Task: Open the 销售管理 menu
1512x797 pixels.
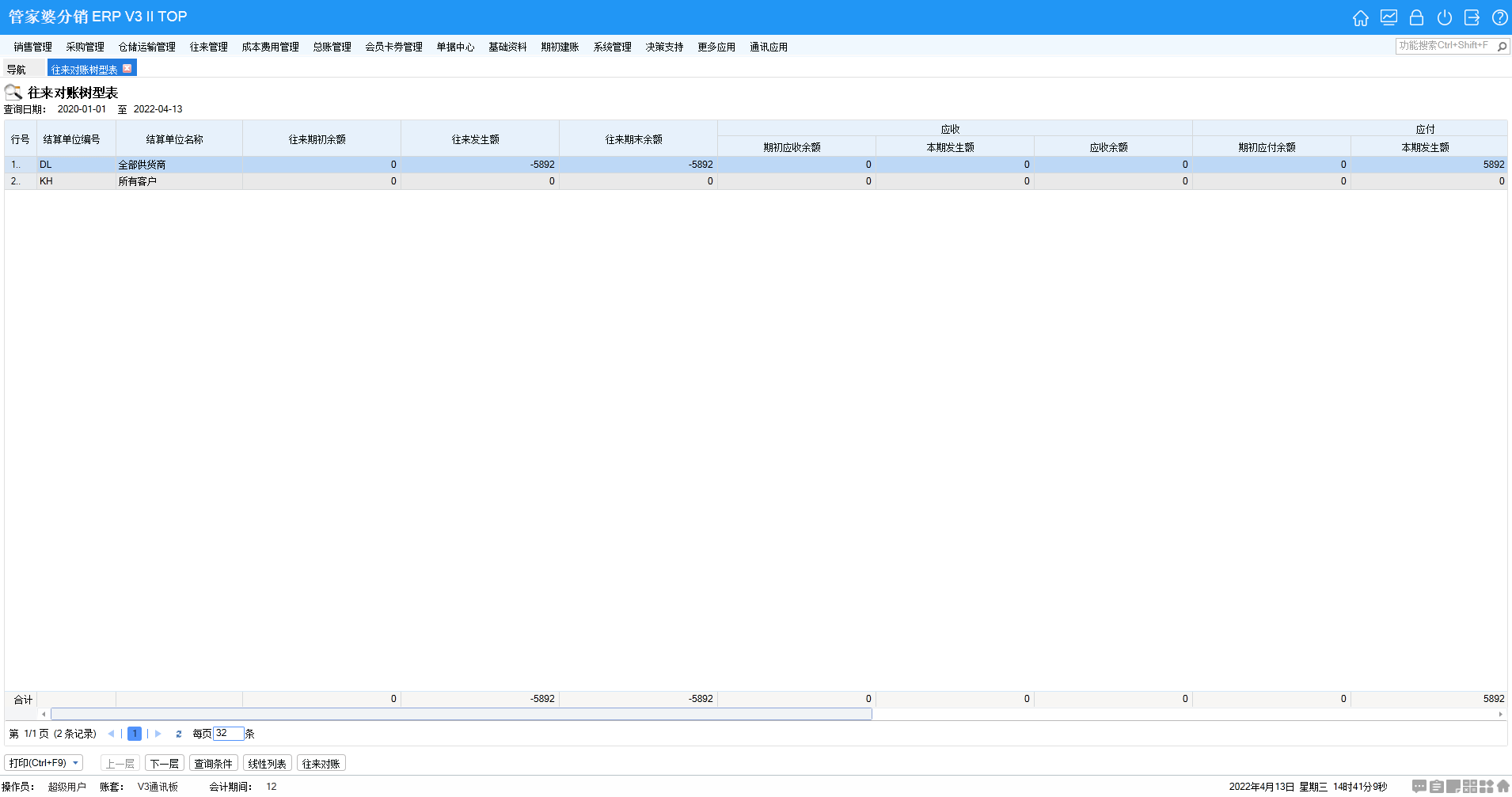Action: tap(32, 47)
